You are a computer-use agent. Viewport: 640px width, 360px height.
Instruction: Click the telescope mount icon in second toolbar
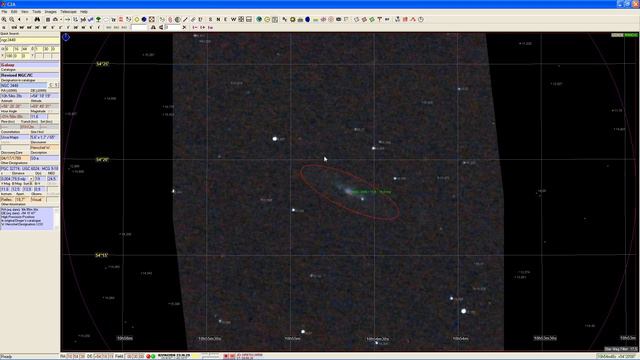click(x=153, y=27)
